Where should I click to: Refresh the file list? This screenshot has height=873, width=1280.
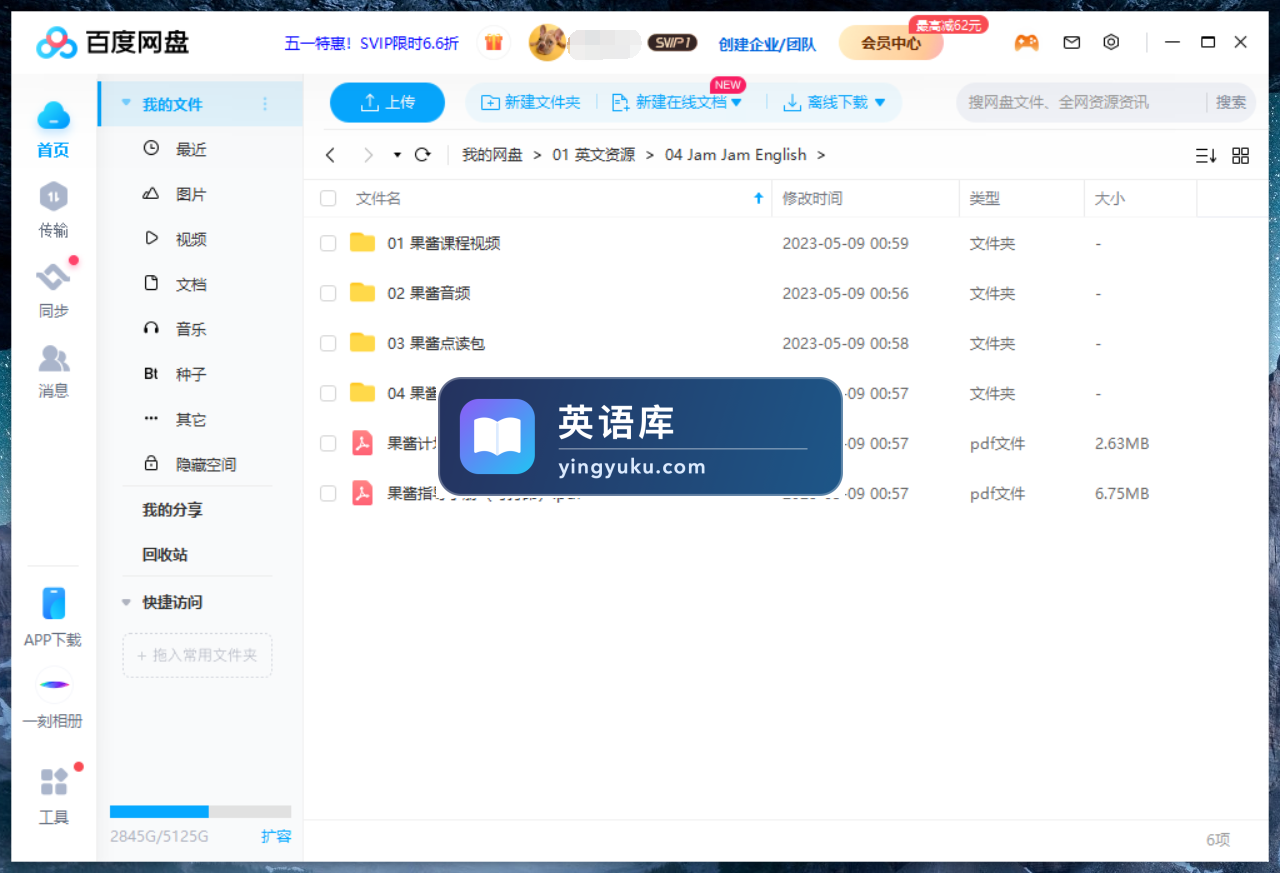[x=422, y=155]
